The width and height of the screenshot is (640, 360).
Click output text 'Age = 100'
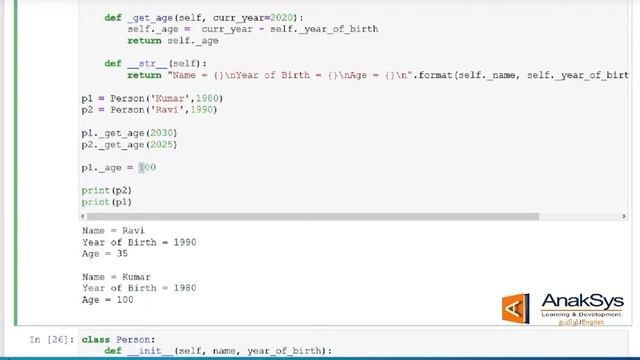pos(107,300)
